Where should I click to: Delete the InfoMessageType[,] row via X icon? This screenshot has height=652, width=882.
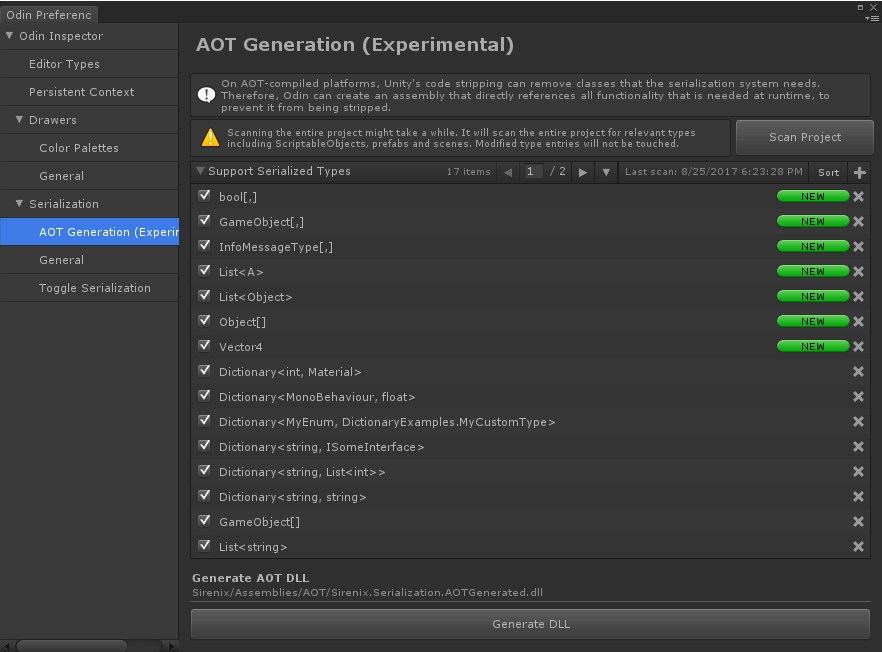(x=858, y=246)
